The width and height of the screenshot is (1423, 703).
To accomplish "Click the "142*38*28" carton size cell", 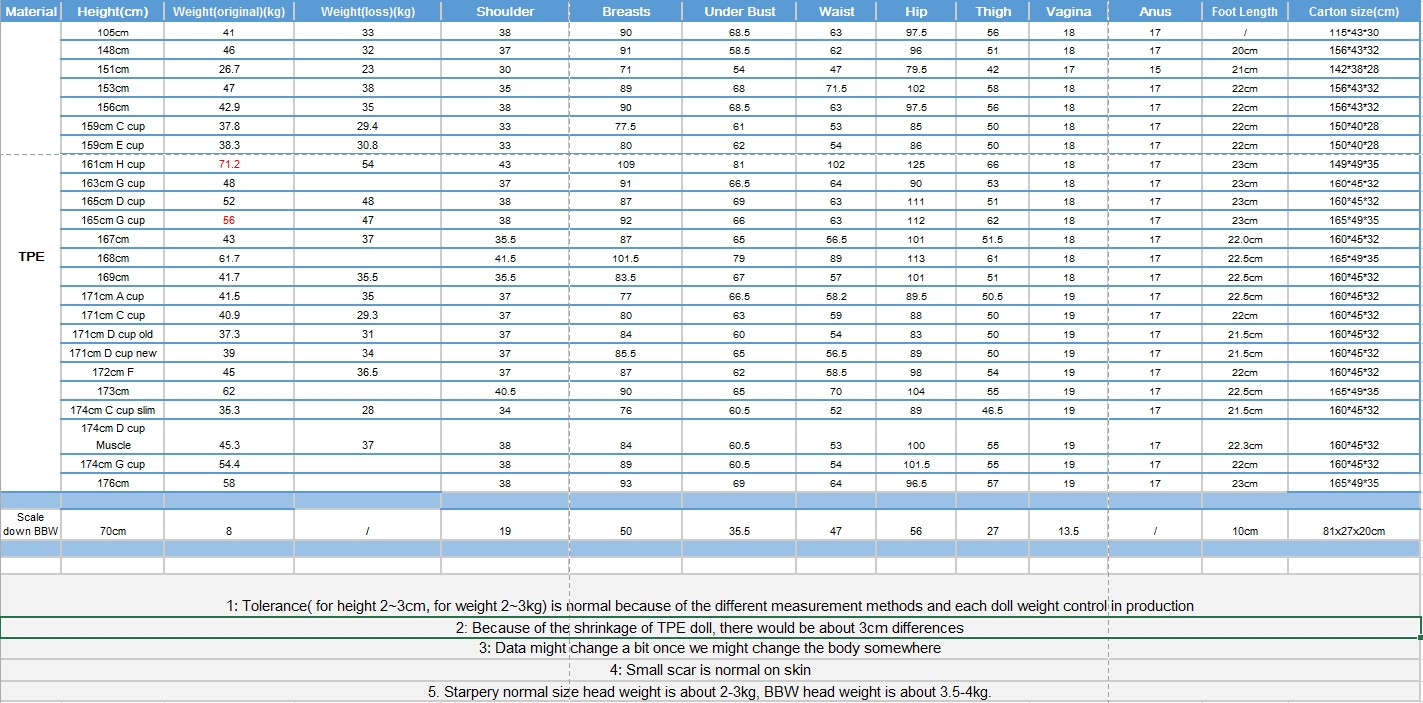I will click(1354, 70).
